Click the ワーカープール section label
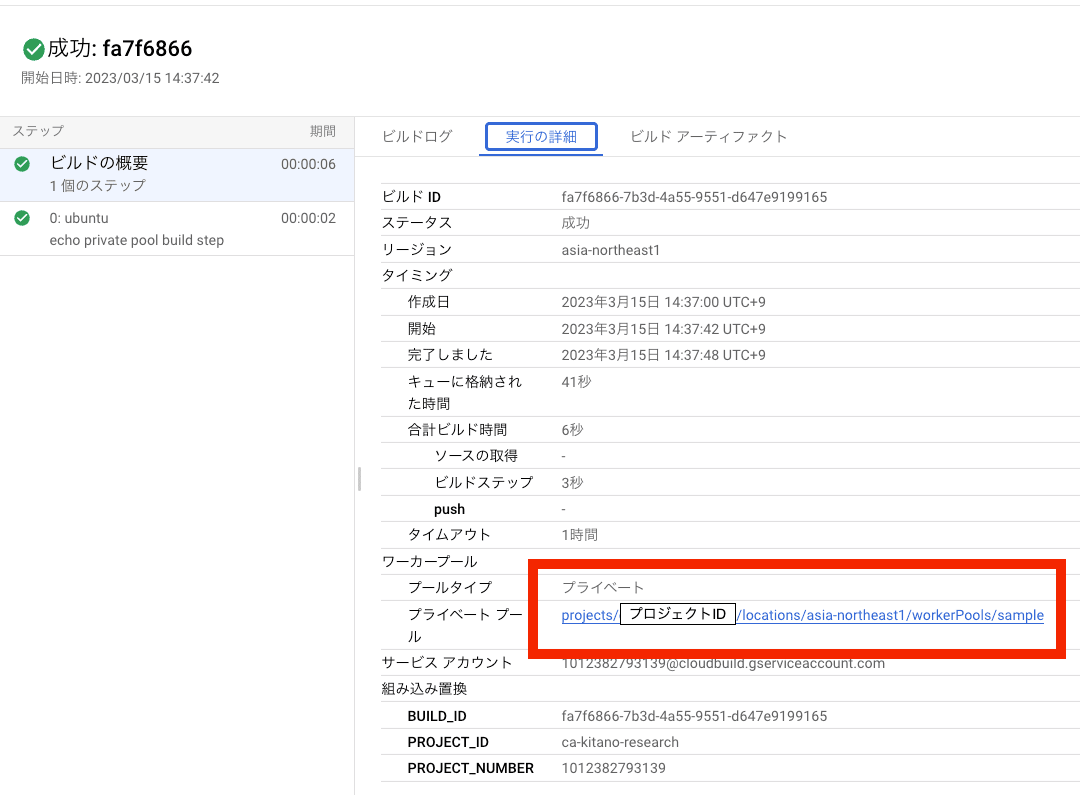 coord(430,562)
